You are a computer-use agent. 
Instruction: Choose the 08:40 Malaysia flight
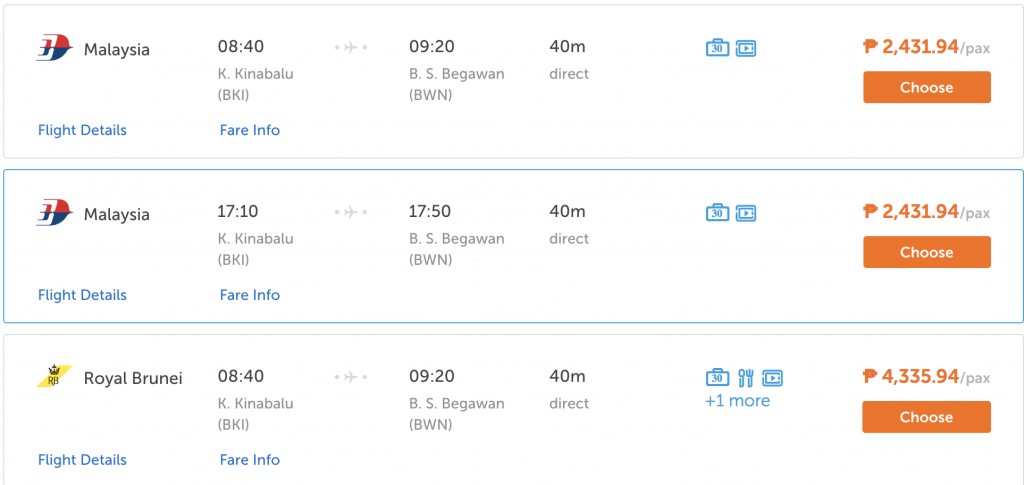pyautogui.click(x=927, y=87)
